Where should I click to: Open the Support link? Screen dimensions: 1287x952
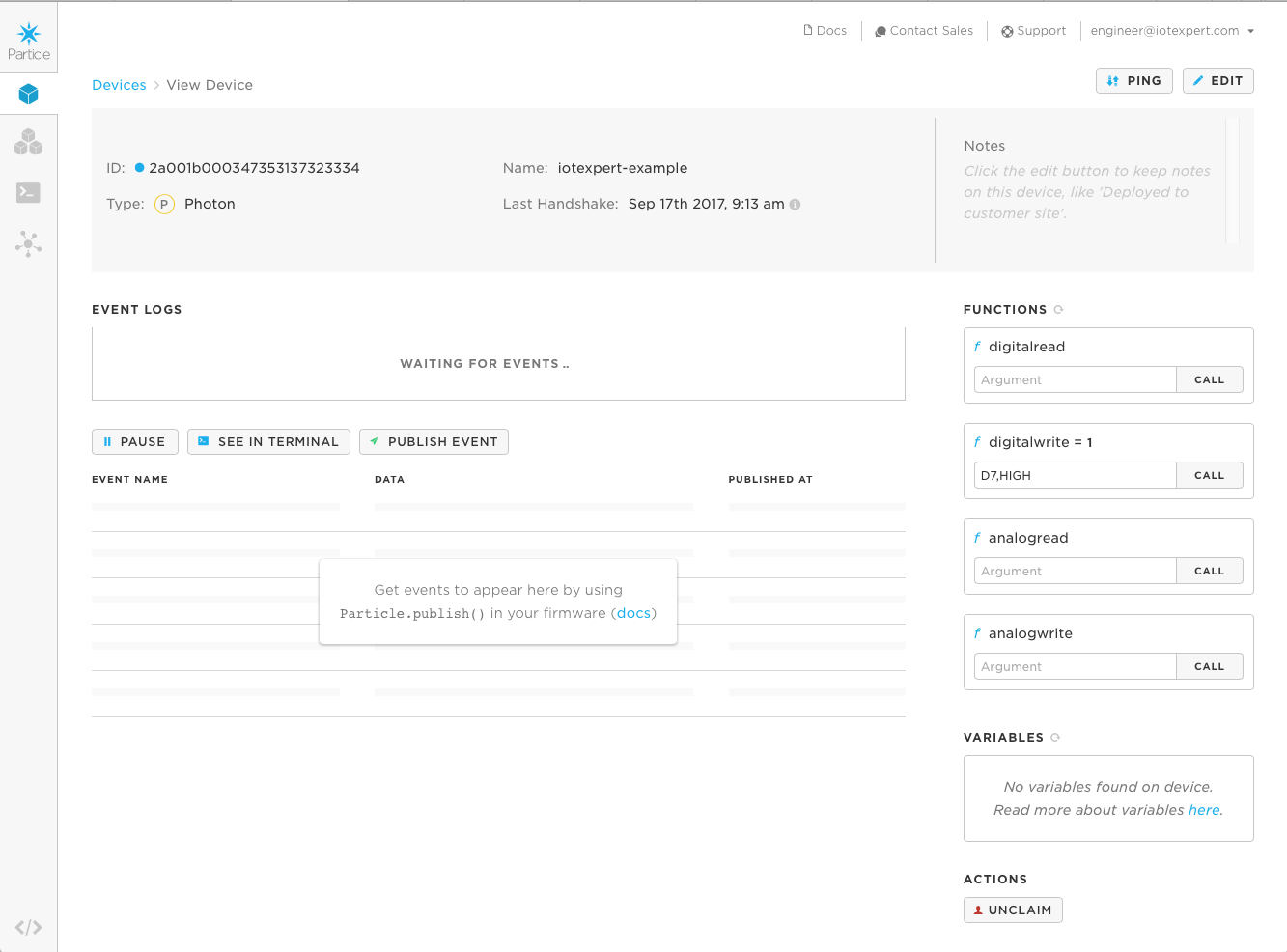point(1034,31)
